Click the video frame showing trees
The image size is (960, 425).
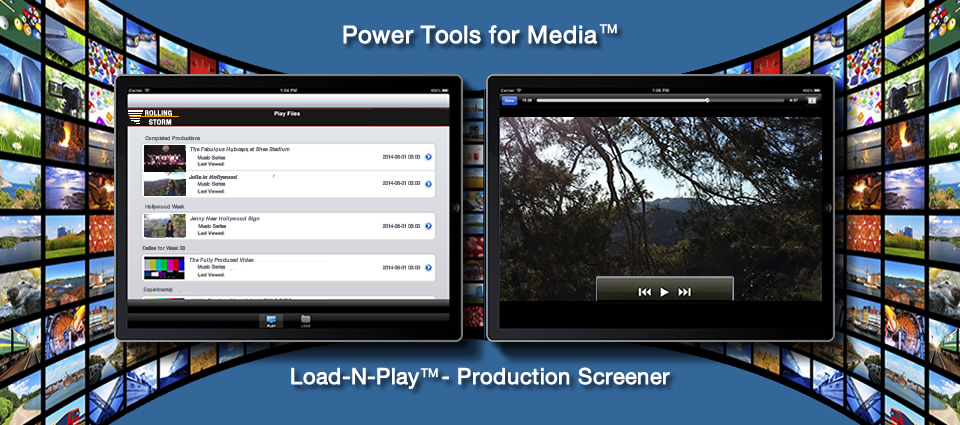tap(661, 209)
